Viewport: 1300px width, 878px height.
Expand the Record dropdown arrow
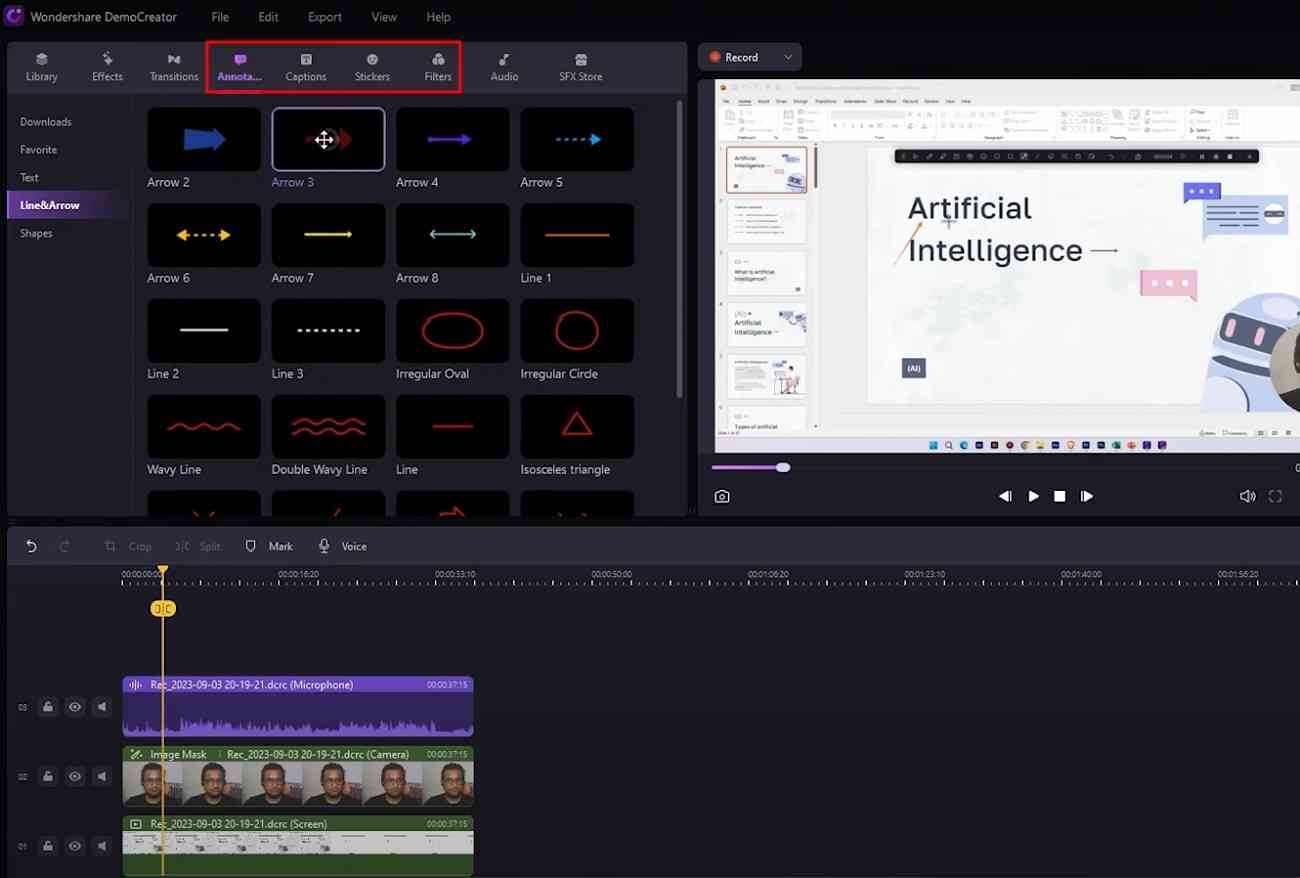[x=788, y=57]
